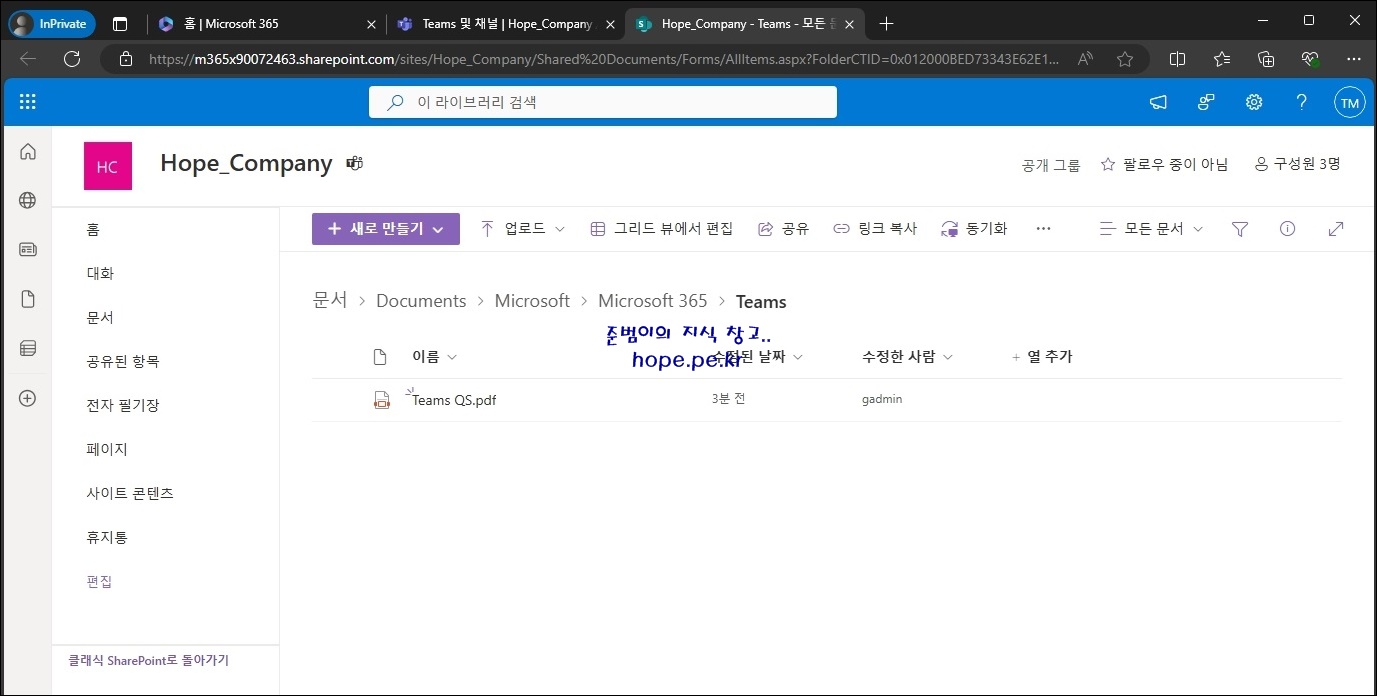Image resolution: width=1377 pixels, height=696 pixels.
Task: Go to SharePoint home via house icon
Action: tap(28, 152)
